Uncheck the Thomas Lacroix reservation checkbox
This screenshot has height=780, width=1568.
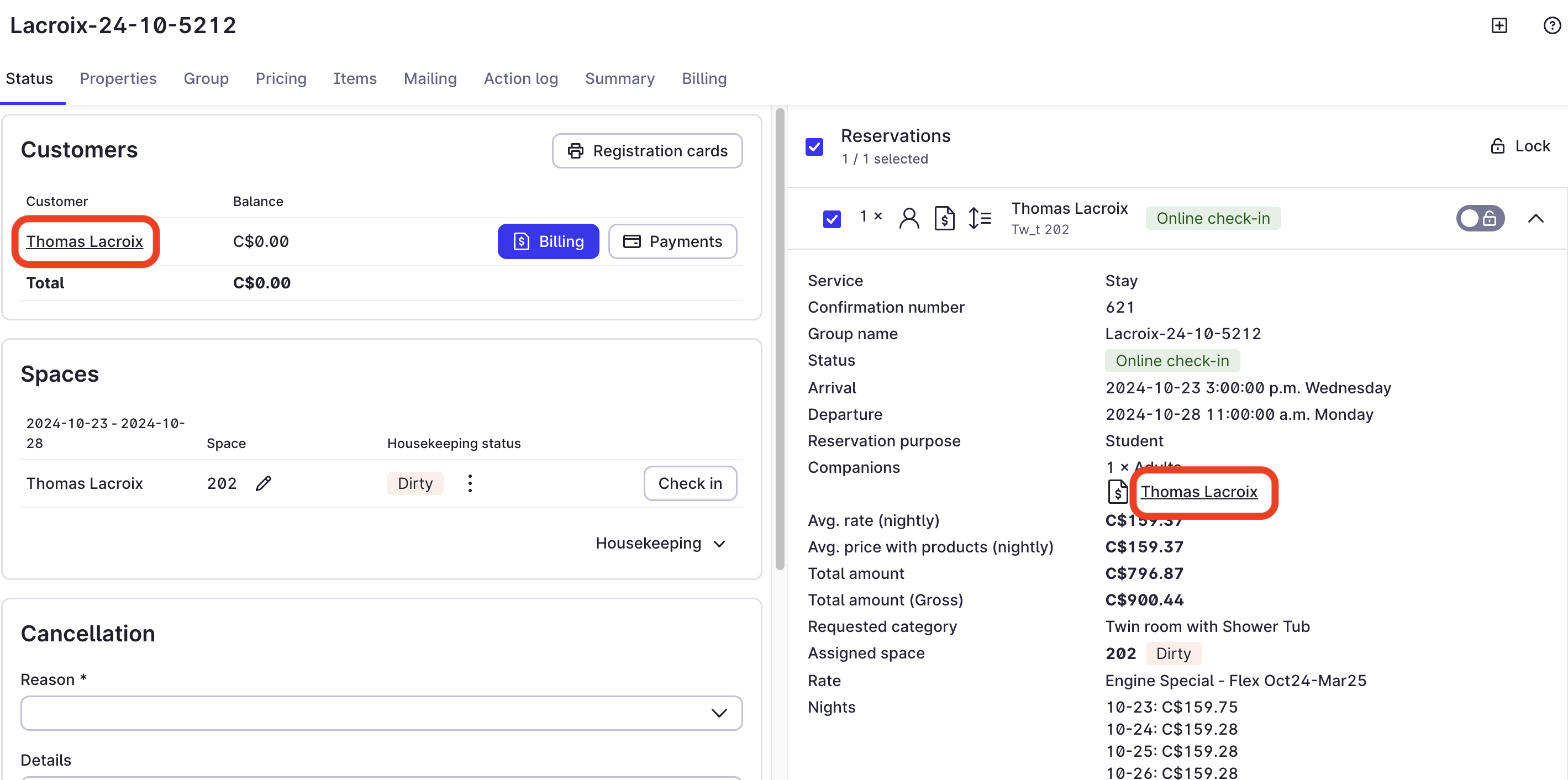[832, 218]
